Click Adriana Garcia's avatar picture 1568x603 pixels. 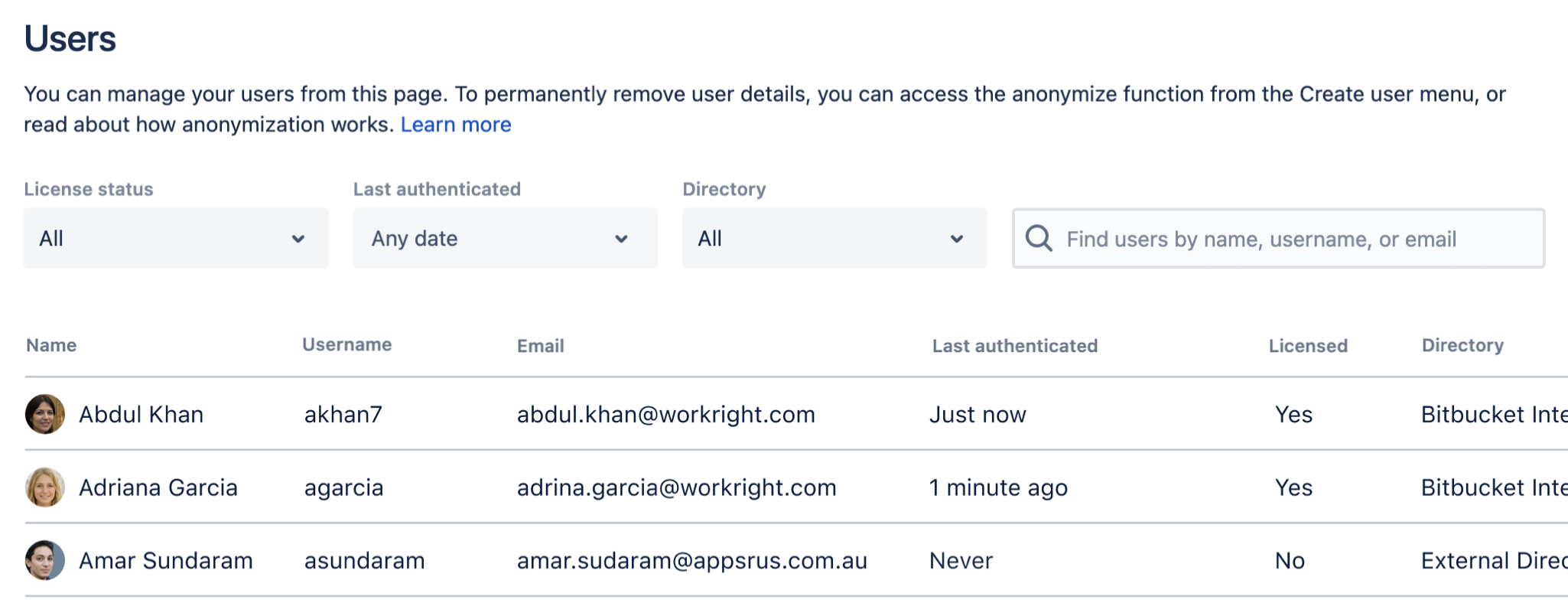[x=44, y=487]
